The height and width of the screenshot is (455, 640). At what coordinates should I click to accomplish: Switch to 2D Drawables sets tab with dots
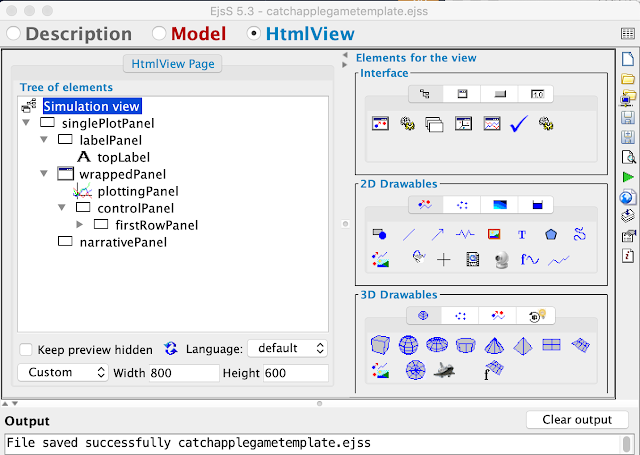pos(462,205)
